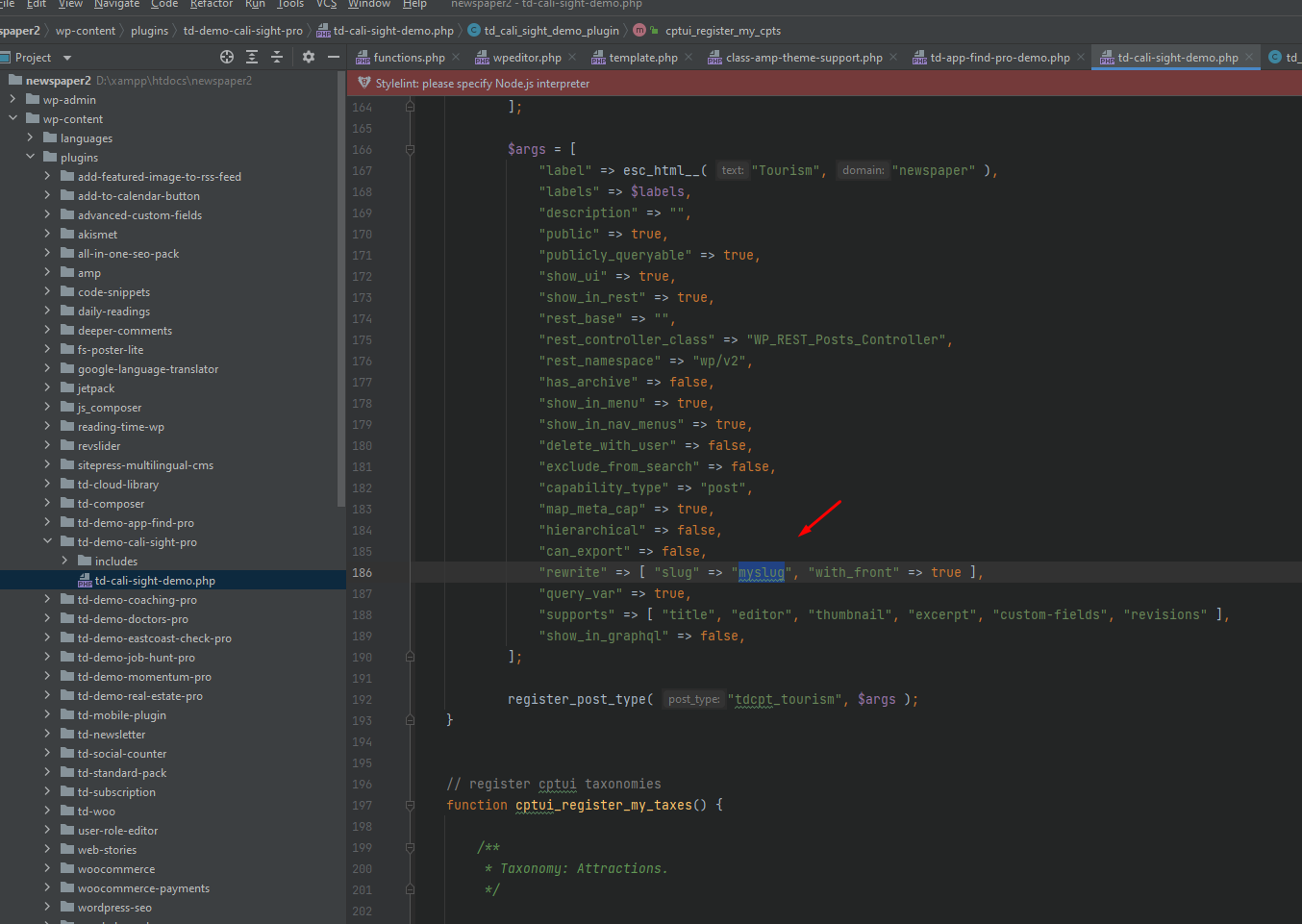
Task: Expand the languages folder
Action: click(30, 137)
